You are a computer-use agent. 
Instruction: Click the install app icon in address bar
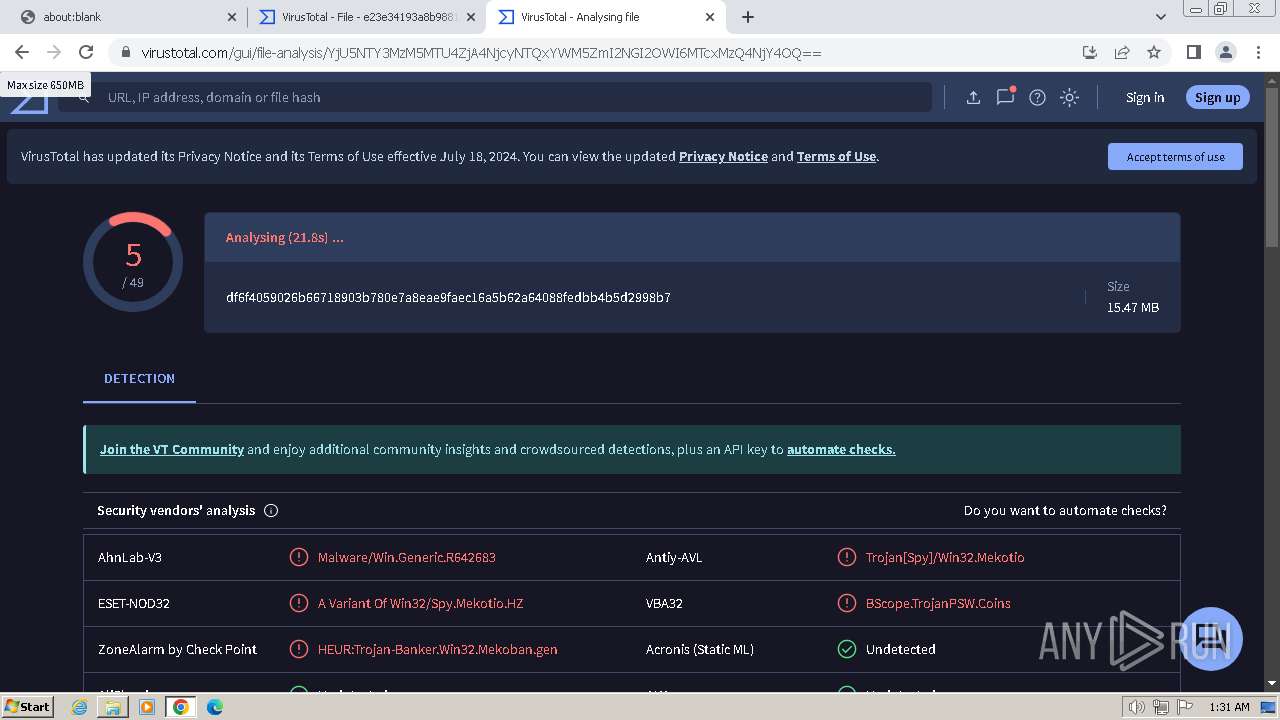pos(1090,52)
